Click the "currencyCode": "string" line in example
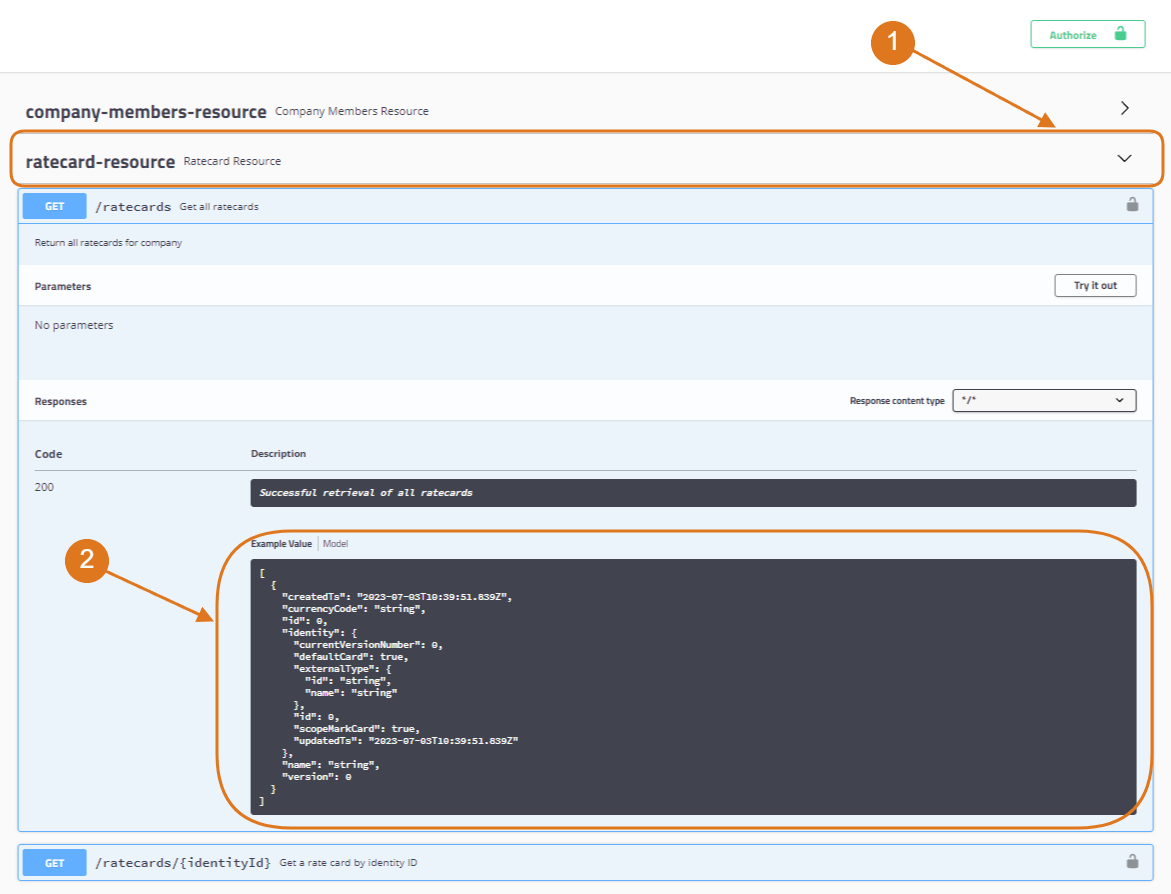The image size is (1171, 894). click(353, 609)
